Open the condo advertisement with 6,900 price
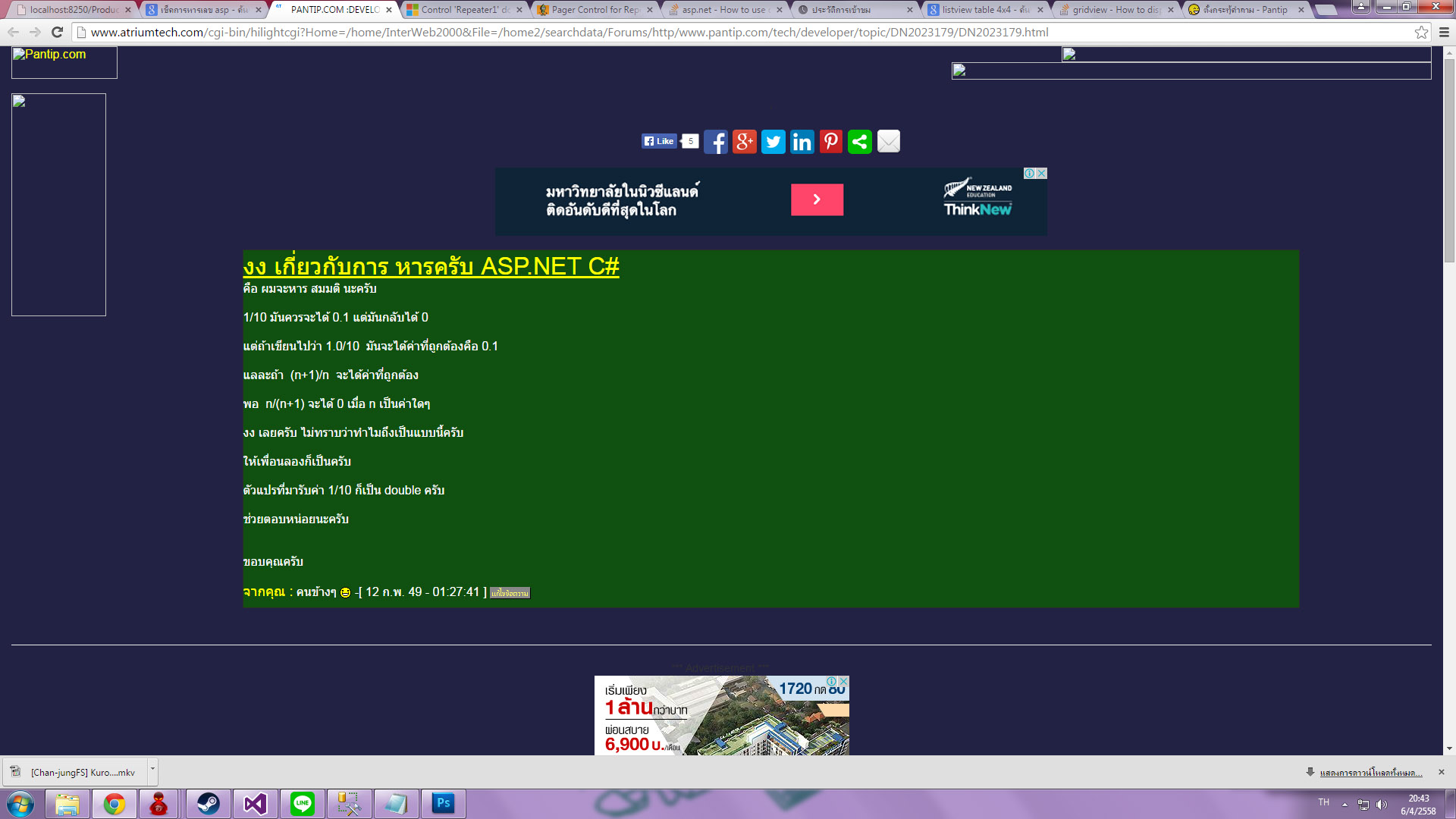 pos(721,715)
